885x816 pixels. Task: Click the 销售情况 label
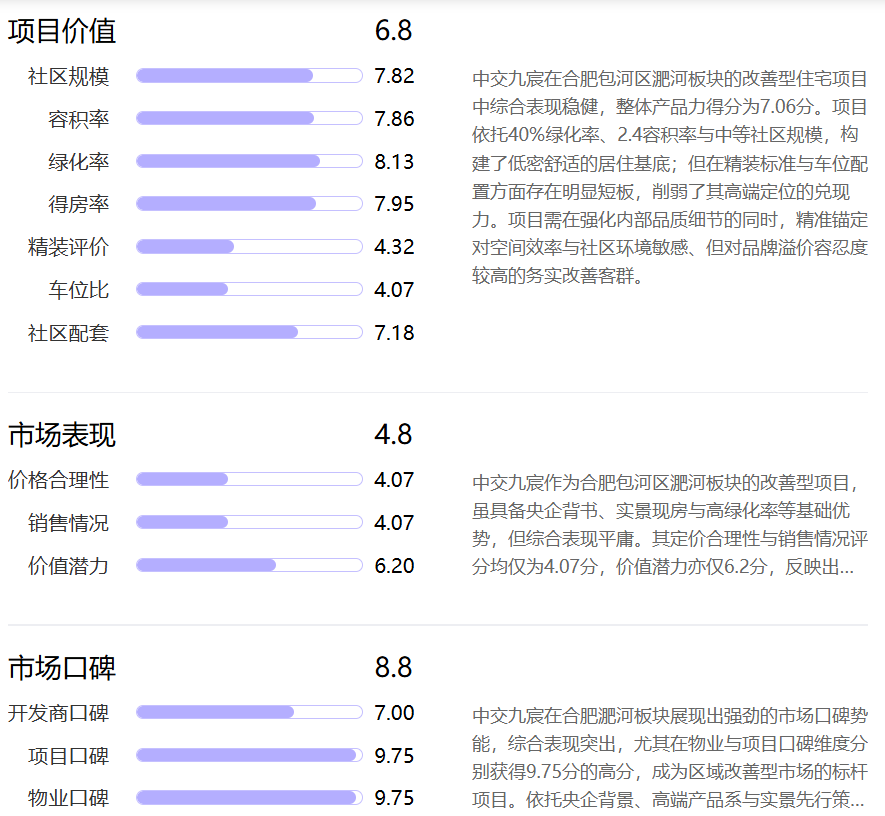tap(68, 523)
